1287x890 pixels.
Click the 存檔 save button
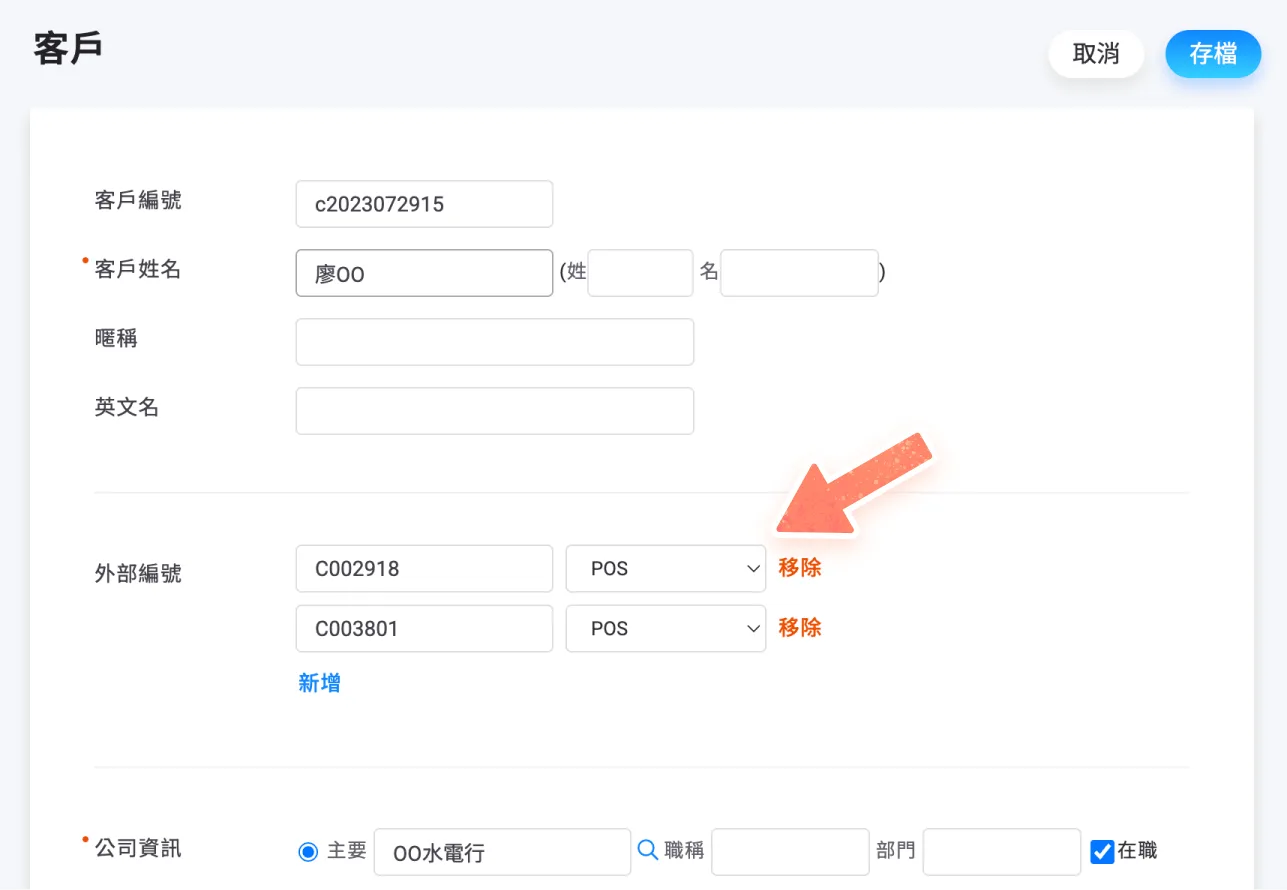tap(1213, 54)
